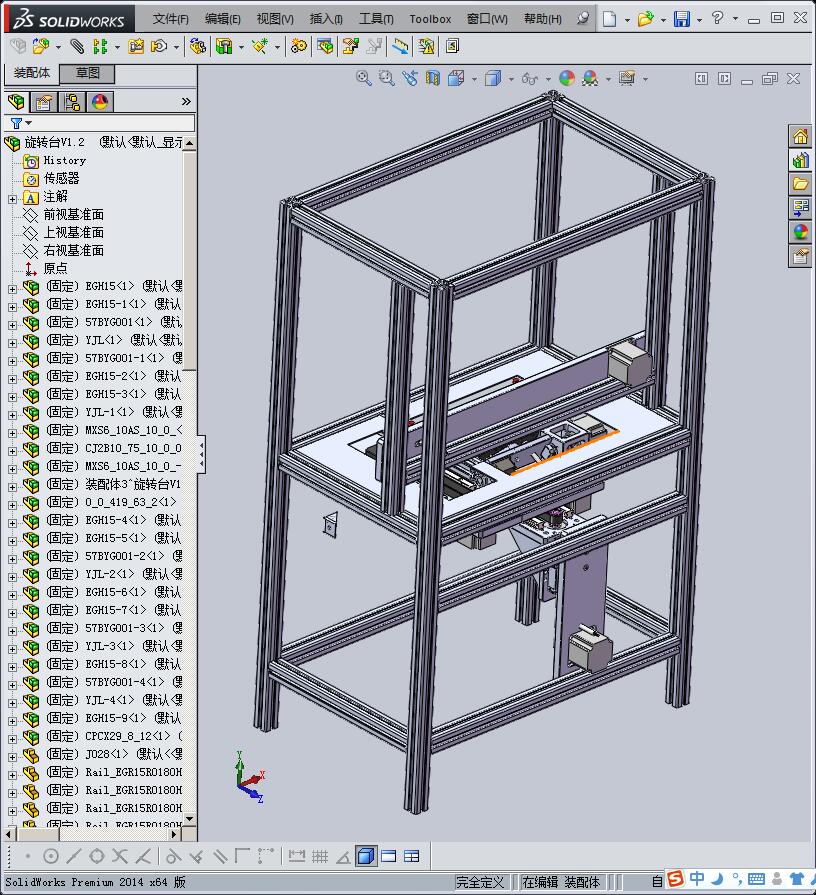Click the Mate paperclip icon in assembly toolbar
816x895 pixels.
coord(77,46)
